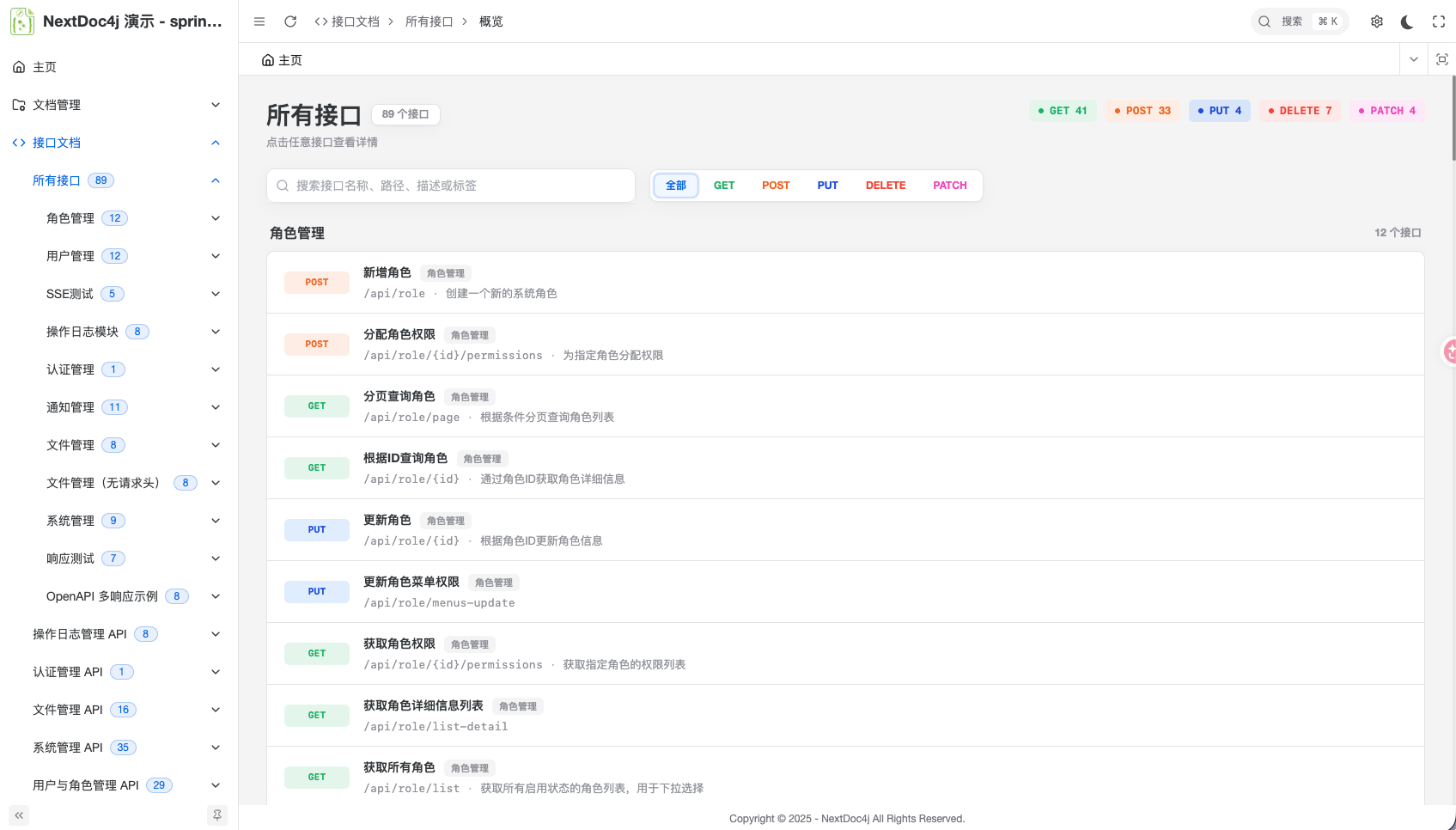Enter fullscreen using the top-right expand icon
Image resolution: width=1456 pixels, height=830 pixels.
(x=1439, y=21)
